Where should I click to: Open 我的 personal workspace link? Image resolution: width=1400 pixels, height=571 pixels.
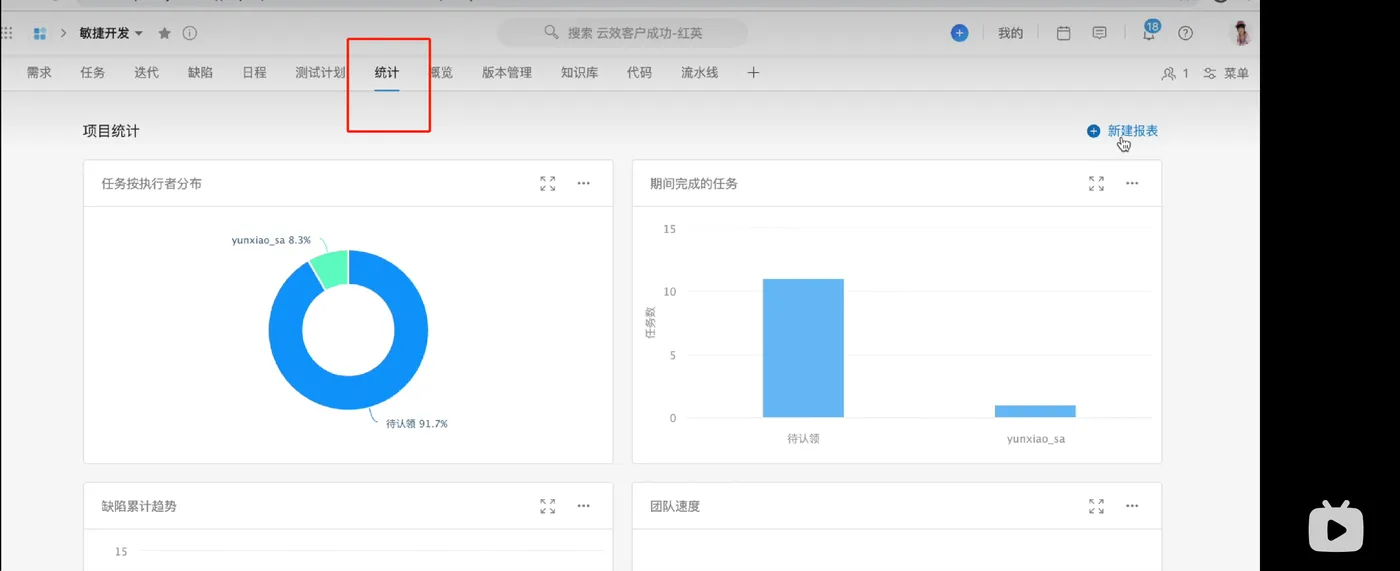click(x=1010, y=33)
